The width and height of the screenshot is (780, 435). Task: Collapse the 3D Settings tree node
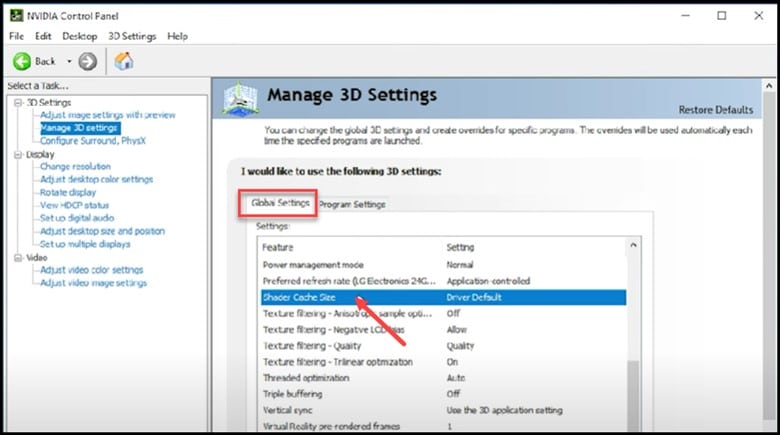click(19, 103)
